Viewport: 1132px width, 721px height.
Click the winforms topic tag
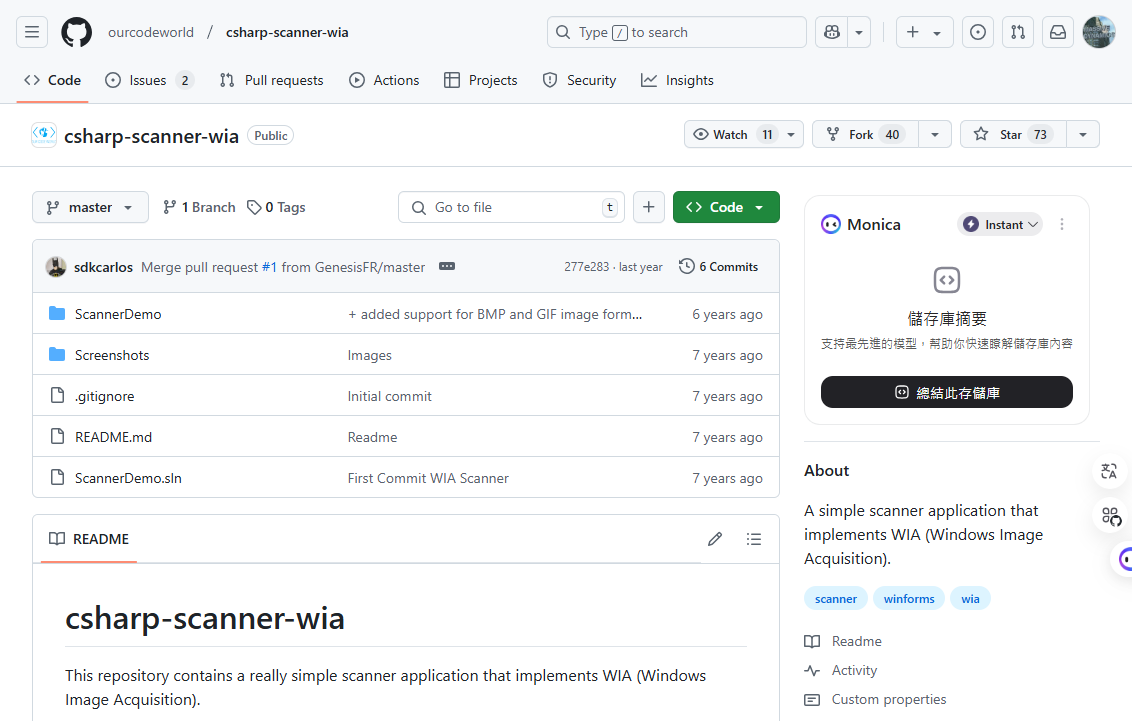coord(909,598)
